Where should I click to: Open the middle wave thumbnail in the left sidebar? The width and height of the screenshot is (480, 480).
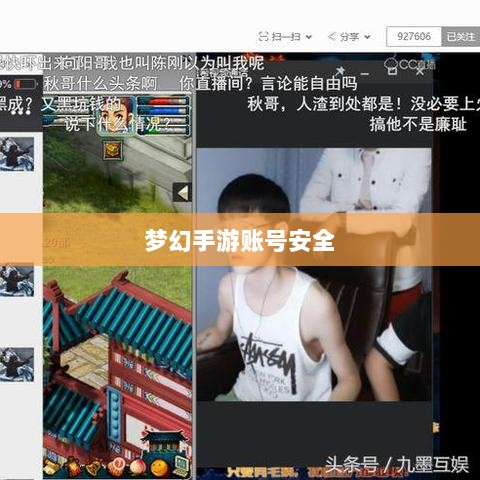pos(17,281)
